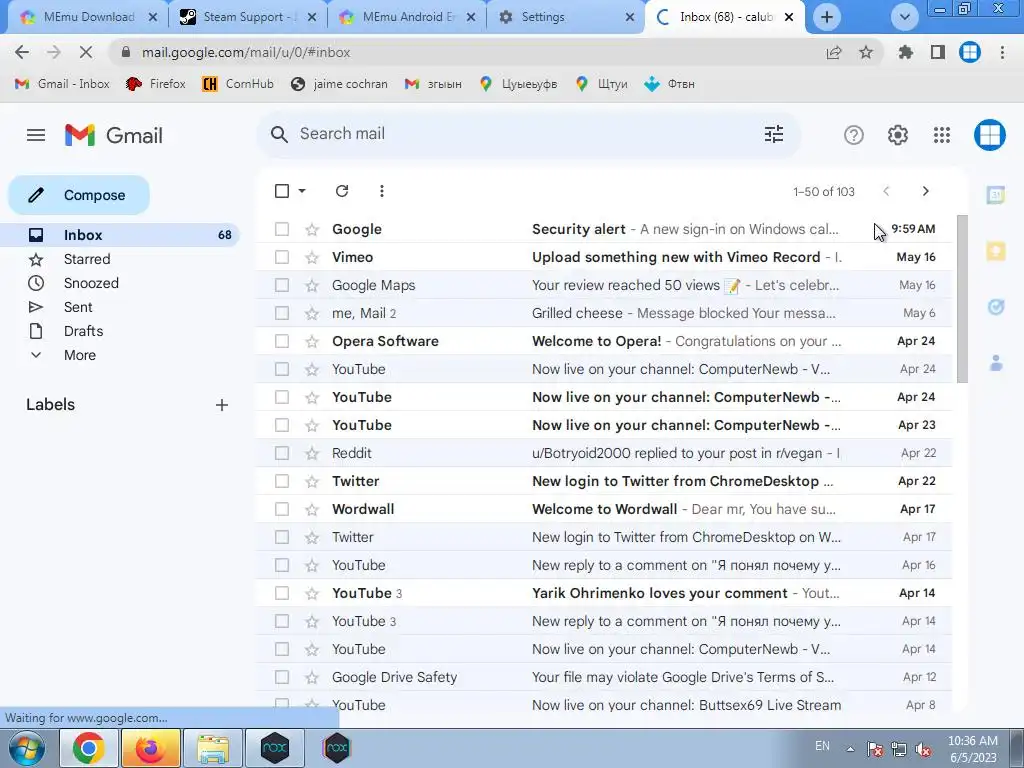Open Chrome tab search dropdown
The image size is (1024, 768).
tap(904, 17)
